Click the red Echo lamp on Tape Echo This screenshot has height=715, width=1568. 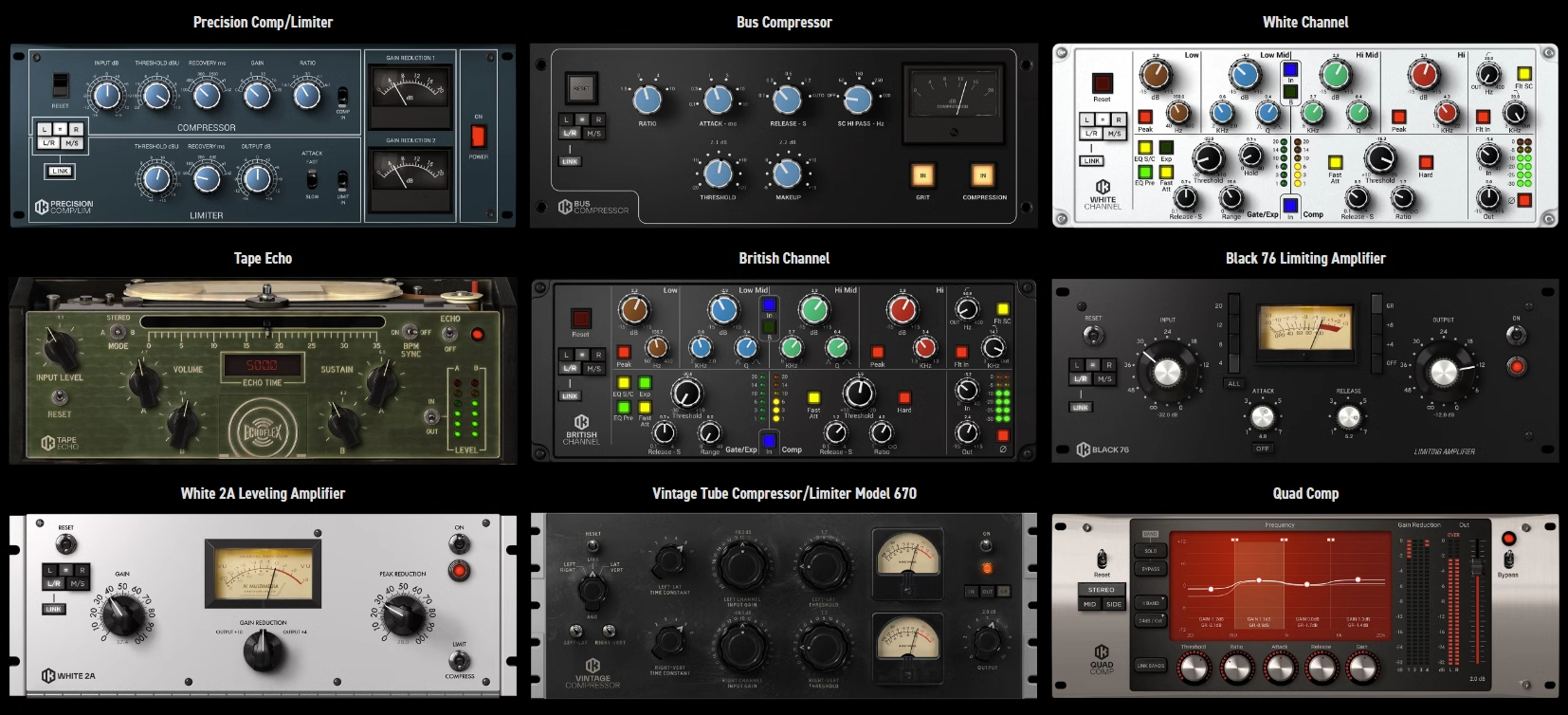pos(478,335)
